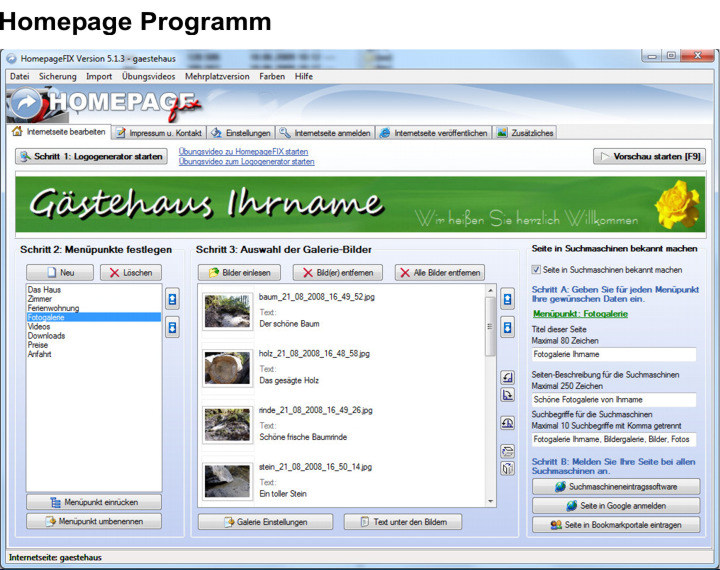The image size is (720, 570).
Task: Select 'Downloads' in menu list
Action: coord(94,336)
